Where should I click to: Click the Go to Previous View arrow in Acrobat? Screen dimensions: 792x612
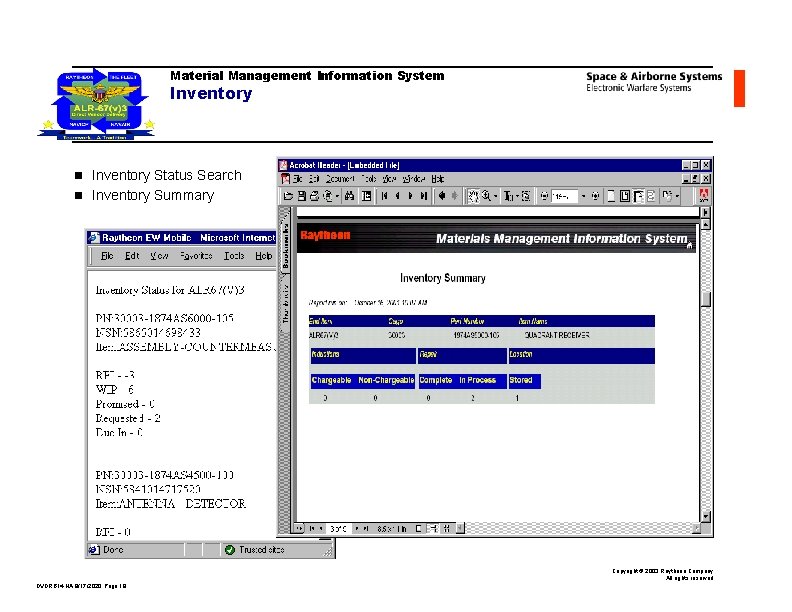point(442,196)
